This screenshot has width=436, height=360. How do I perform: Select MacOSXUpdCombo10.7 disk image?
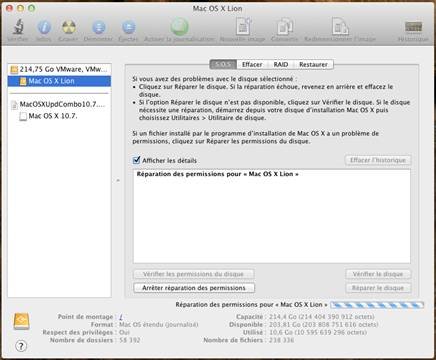[x=58, y=104]
